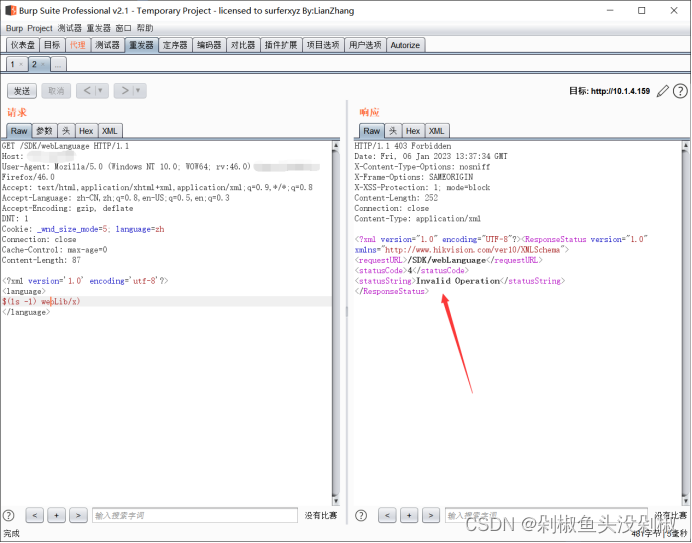Viewport: 692px width, 543px height.
Task: Switch to the 代理 tab
Action: coord(78,45)
